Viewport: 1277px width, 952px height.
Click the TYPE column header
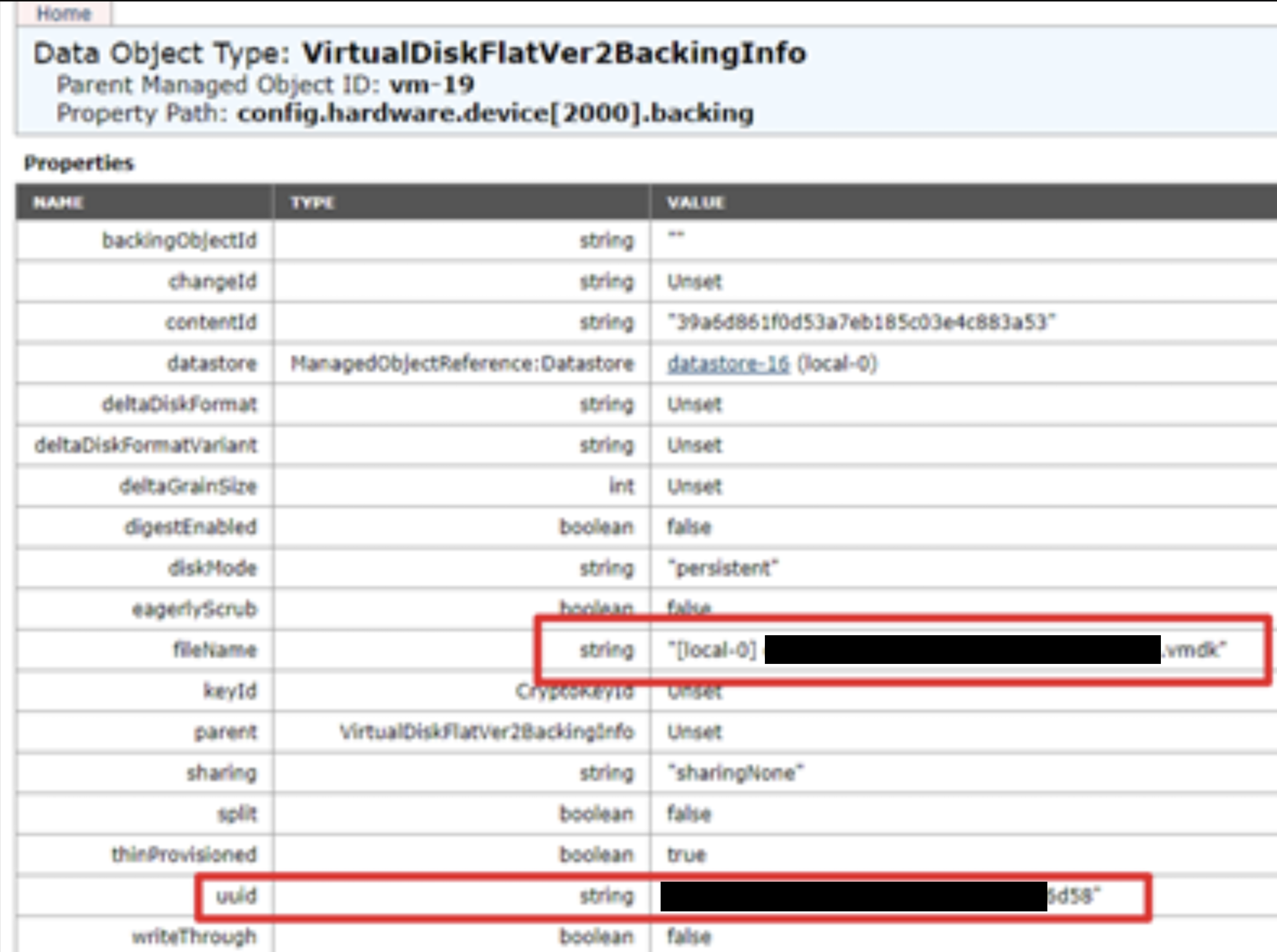312,202
